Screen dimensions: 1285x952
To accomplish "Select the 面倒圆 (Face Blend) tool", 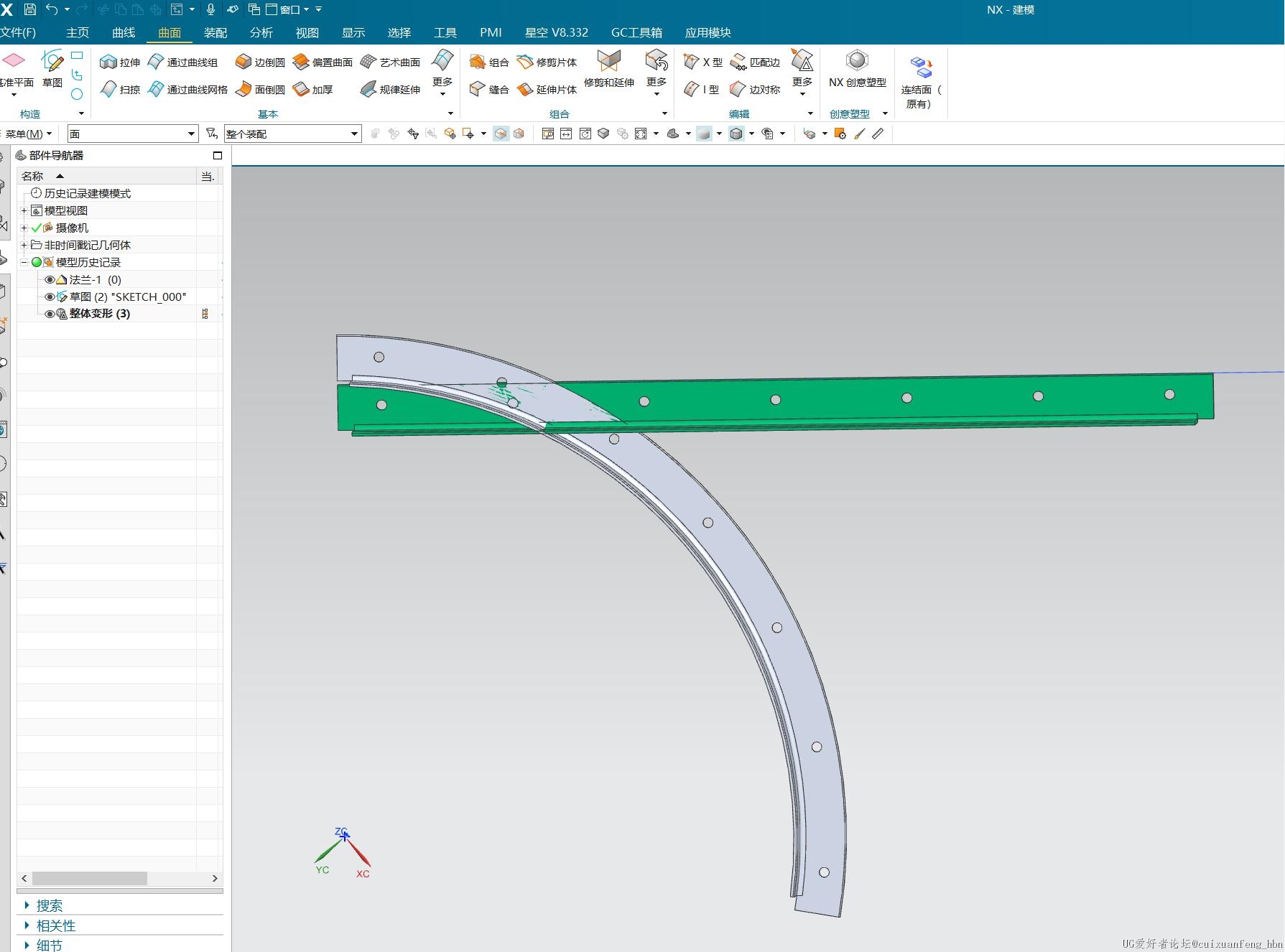I will 260,90.
